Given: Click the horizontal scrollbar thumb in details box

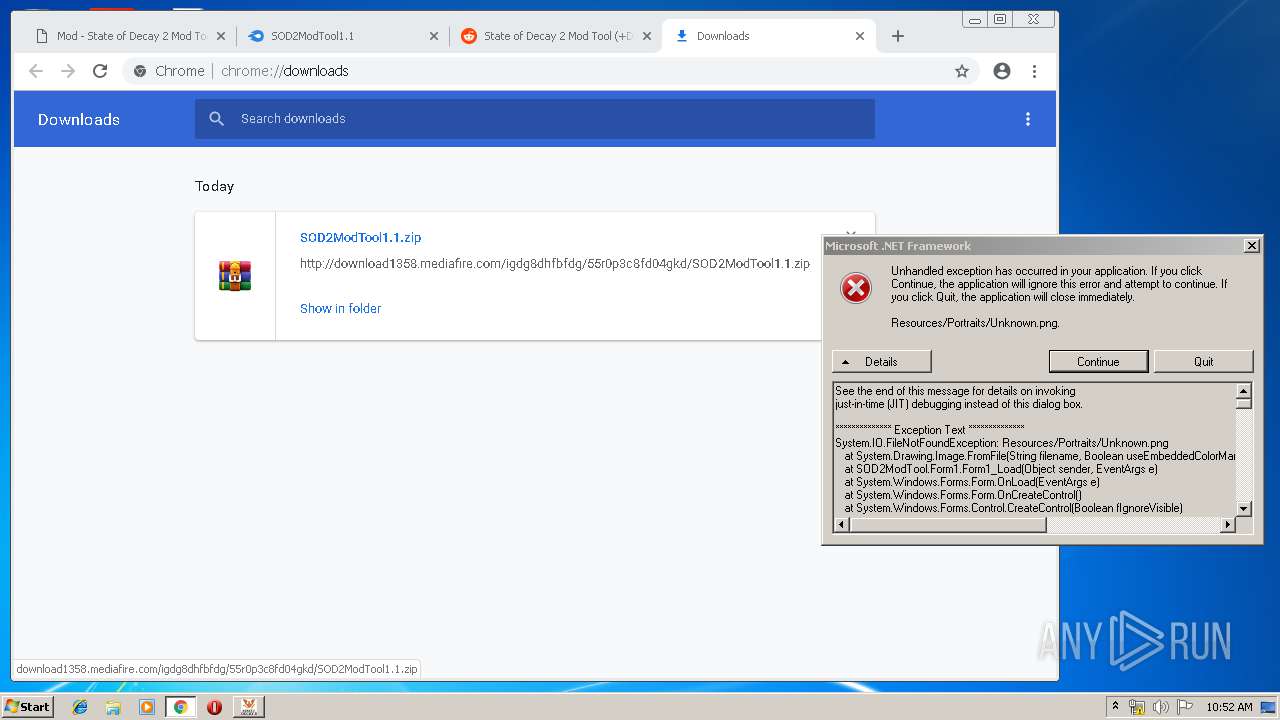Looking at the screenshot, I should coord(948,525).
